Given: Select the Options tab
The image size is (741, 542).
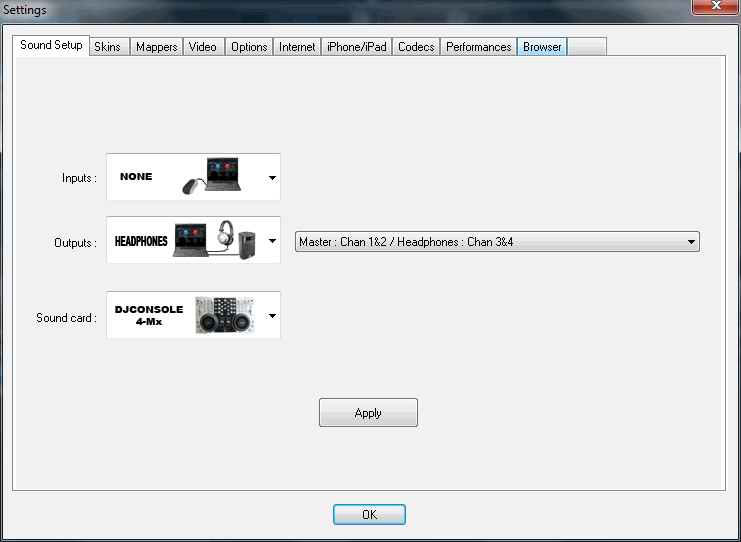Looking at the screenshot, I should coord(249,47).
